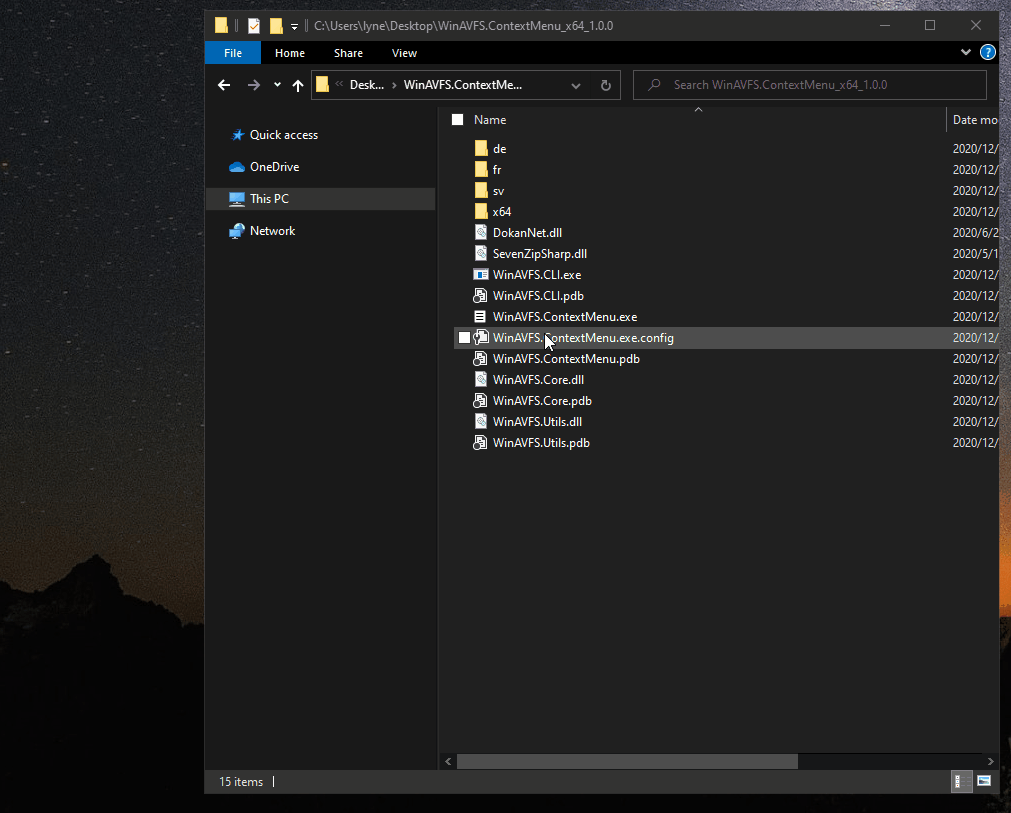This screenshot has height=813, width=1011.
Task: Switch to Details view layout button
Action: [961, 782]
